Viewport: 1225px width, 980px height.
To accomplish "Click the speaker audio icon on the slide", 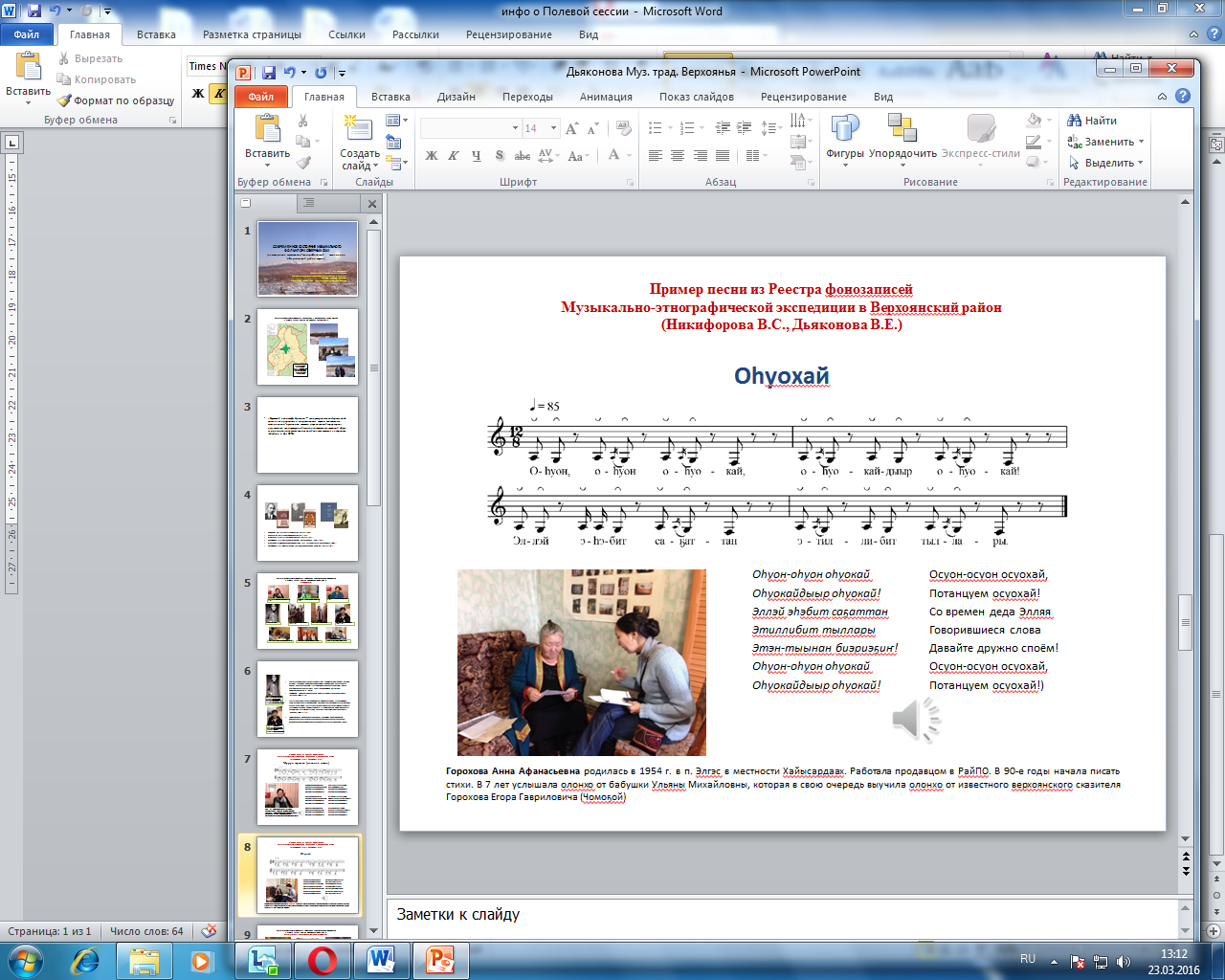I will point(917,719).
